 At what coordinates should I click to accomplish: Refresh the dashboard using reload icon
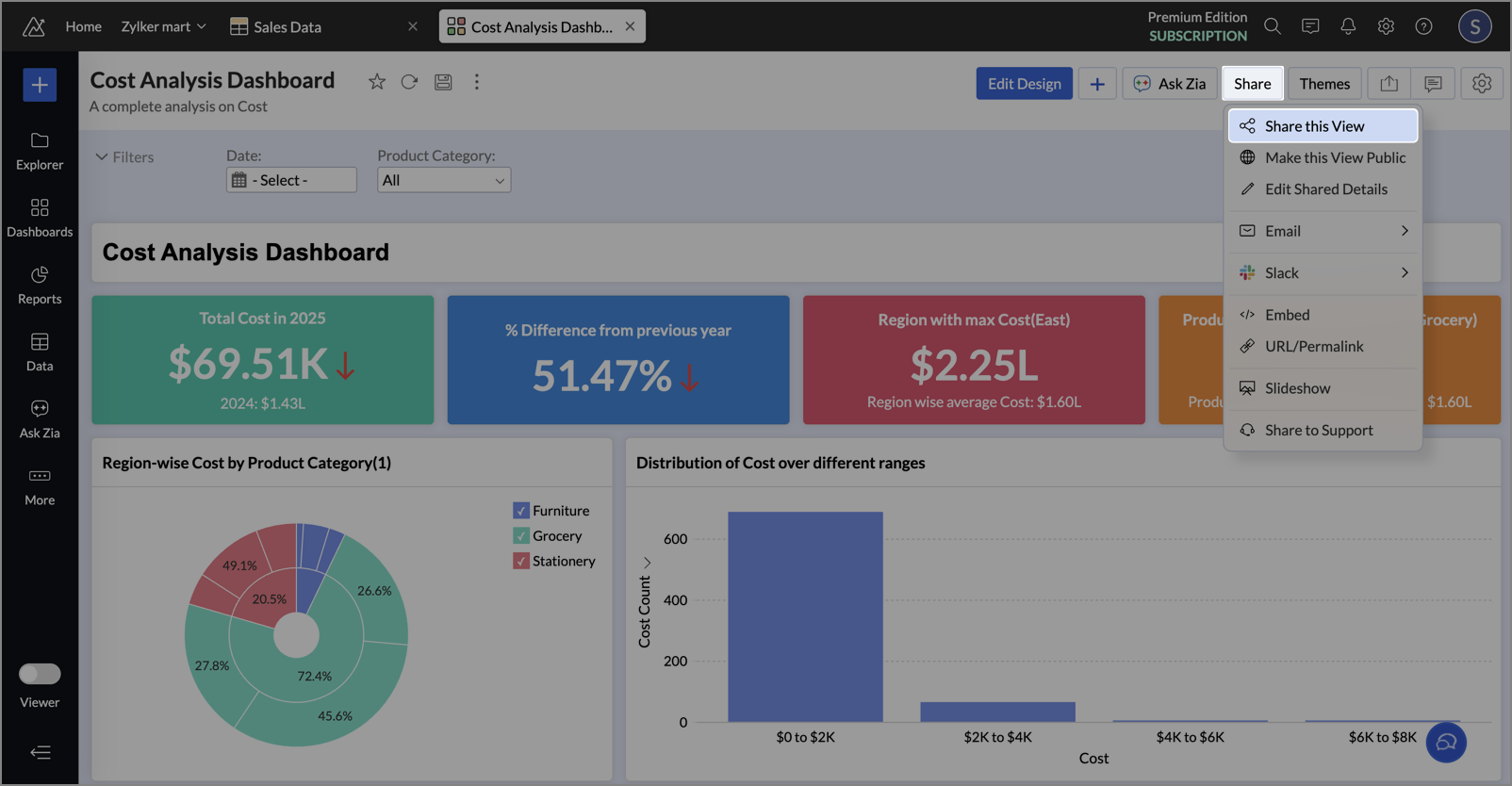click(409, 82)
